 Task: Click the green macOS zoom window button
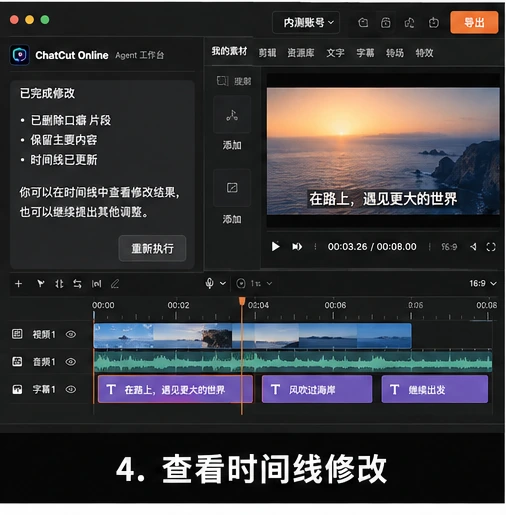point(45,20)
